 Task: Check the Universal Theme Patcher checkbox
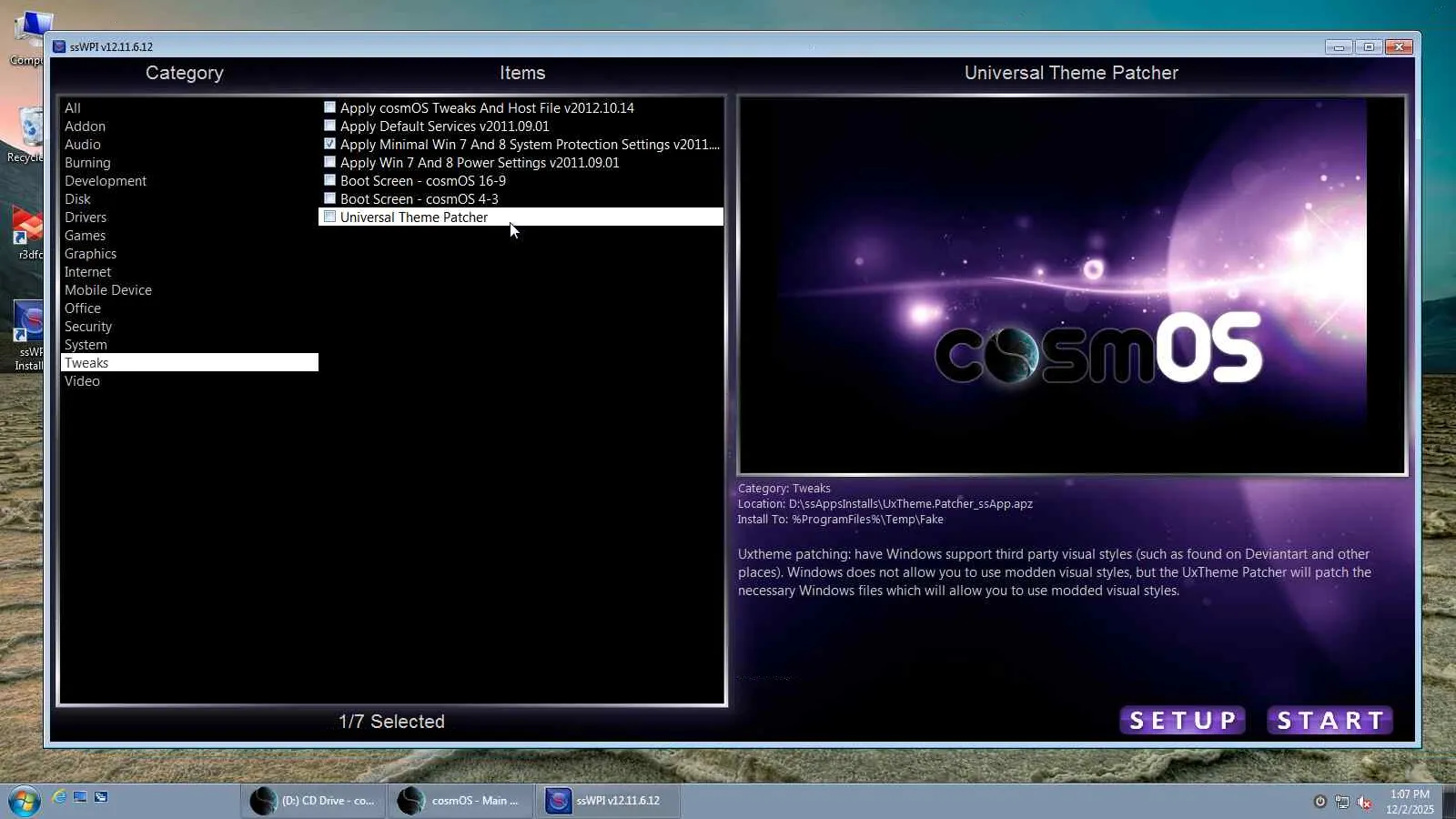click(329, 217)
